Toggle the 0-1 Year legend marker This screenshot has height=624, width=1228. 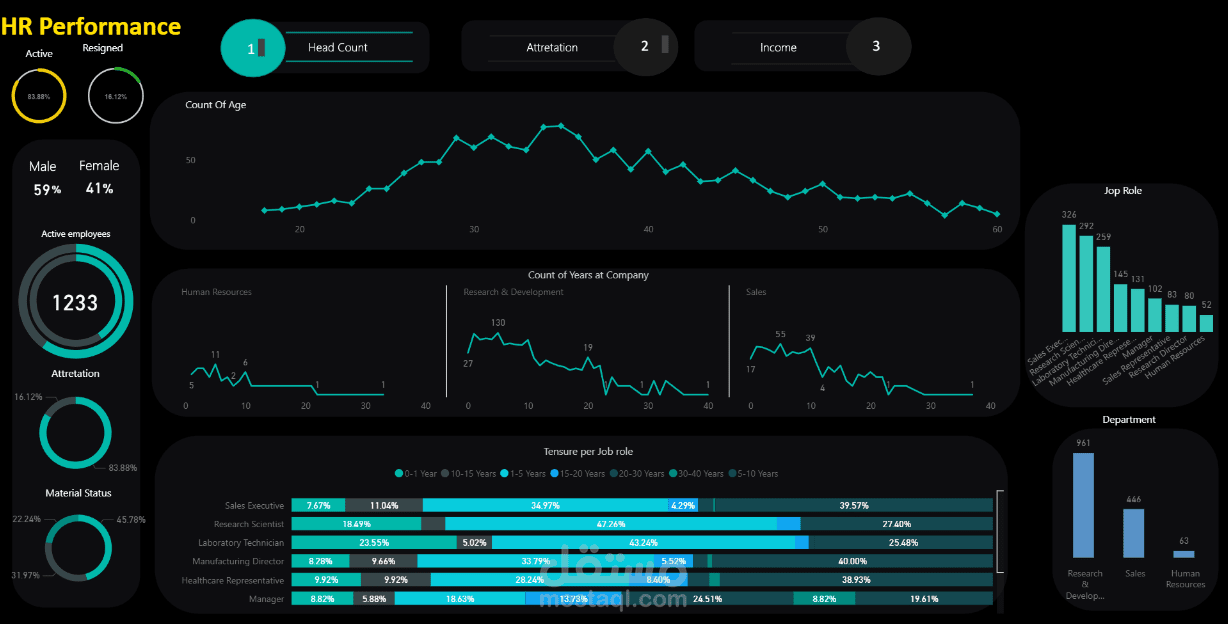400,473
